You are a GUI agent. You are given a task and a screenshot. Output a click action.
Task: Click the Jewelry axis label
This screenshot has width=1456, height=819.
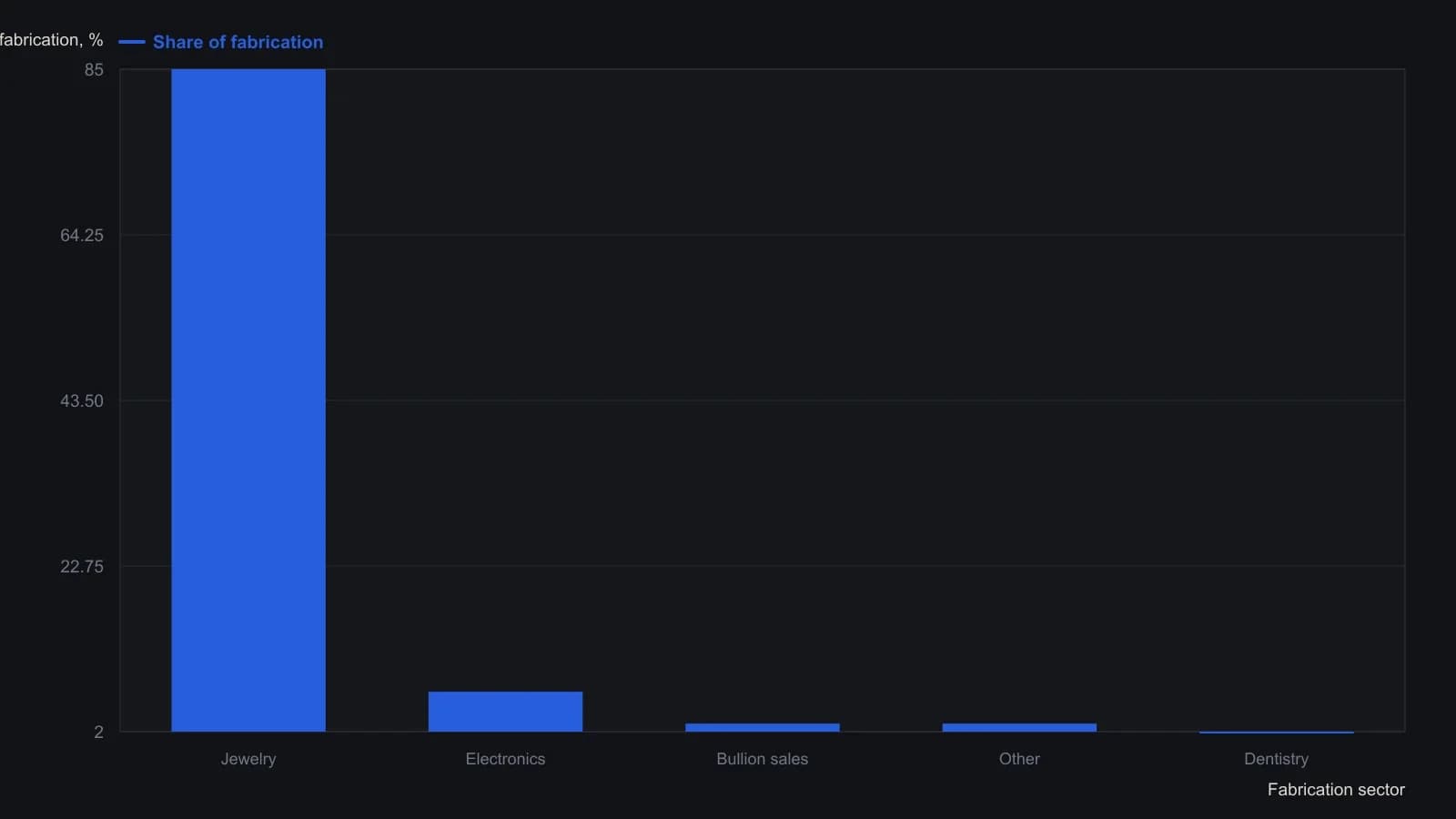[248, 759]
